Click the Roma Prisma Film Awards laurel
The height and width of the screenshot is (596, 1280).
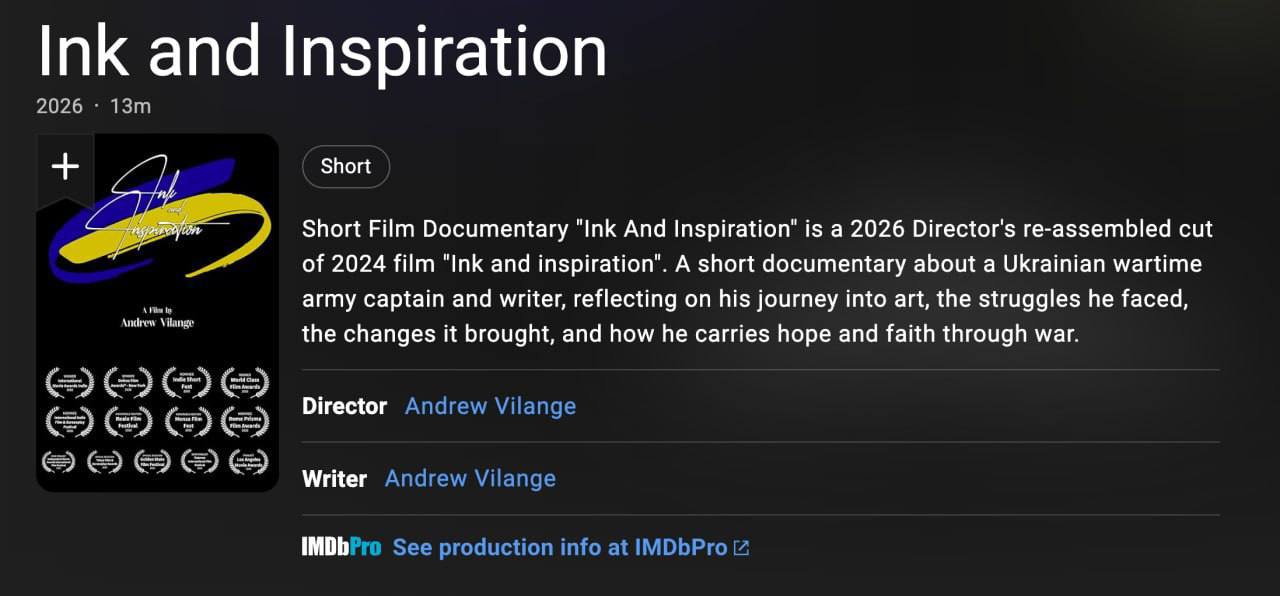point(245,422)
